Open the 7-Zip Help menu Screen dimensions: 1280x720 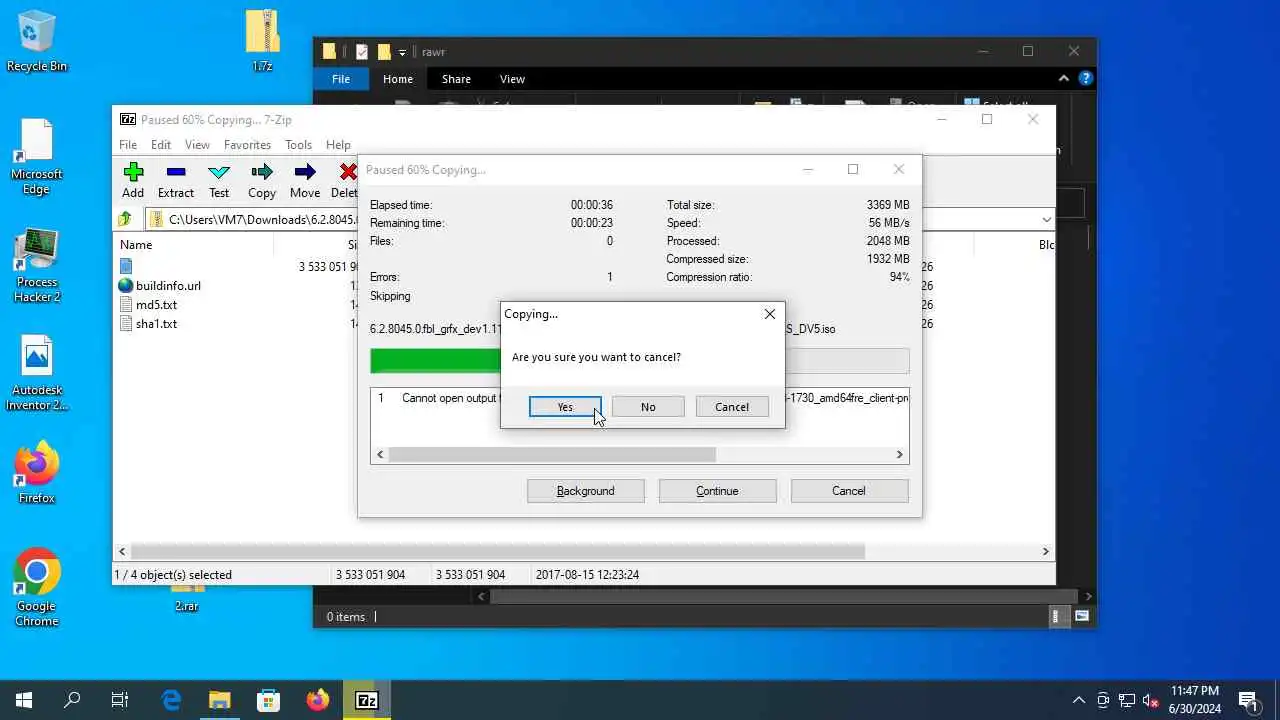(338, 145)
